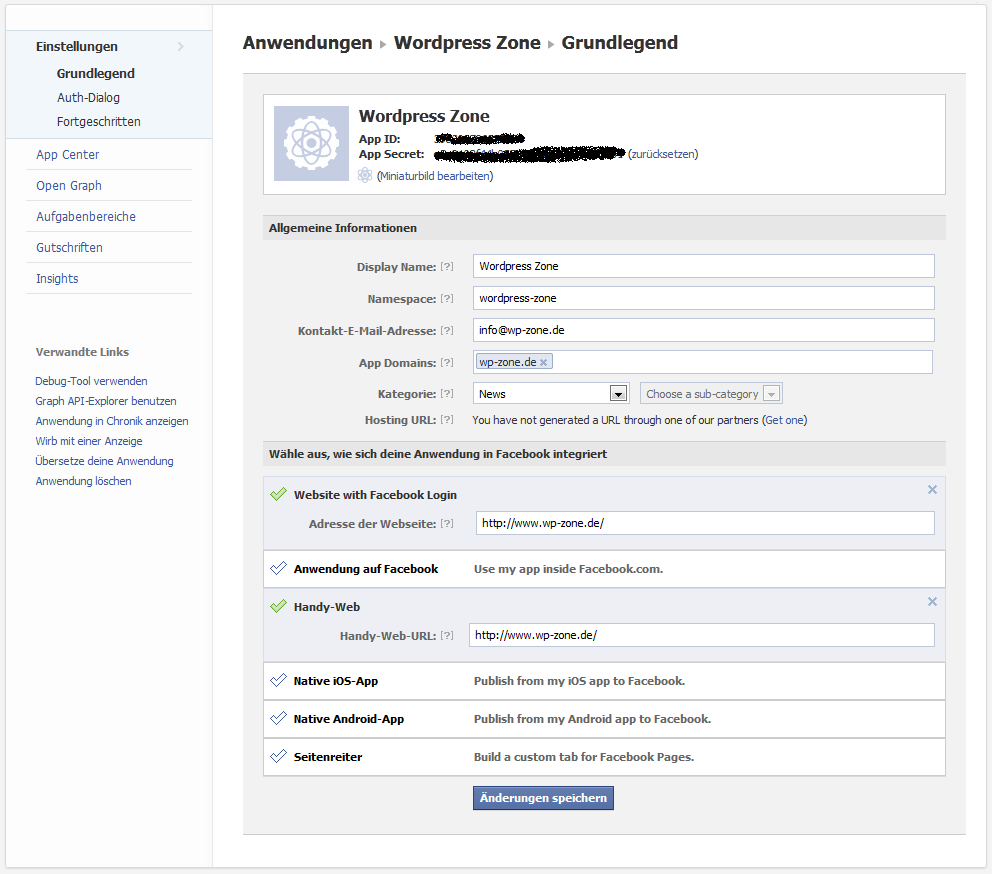The image size is (992, 874).
Task: Click the small gear icon beside Miniaturbild bearbeiten
Action: (x=365, y=175)
